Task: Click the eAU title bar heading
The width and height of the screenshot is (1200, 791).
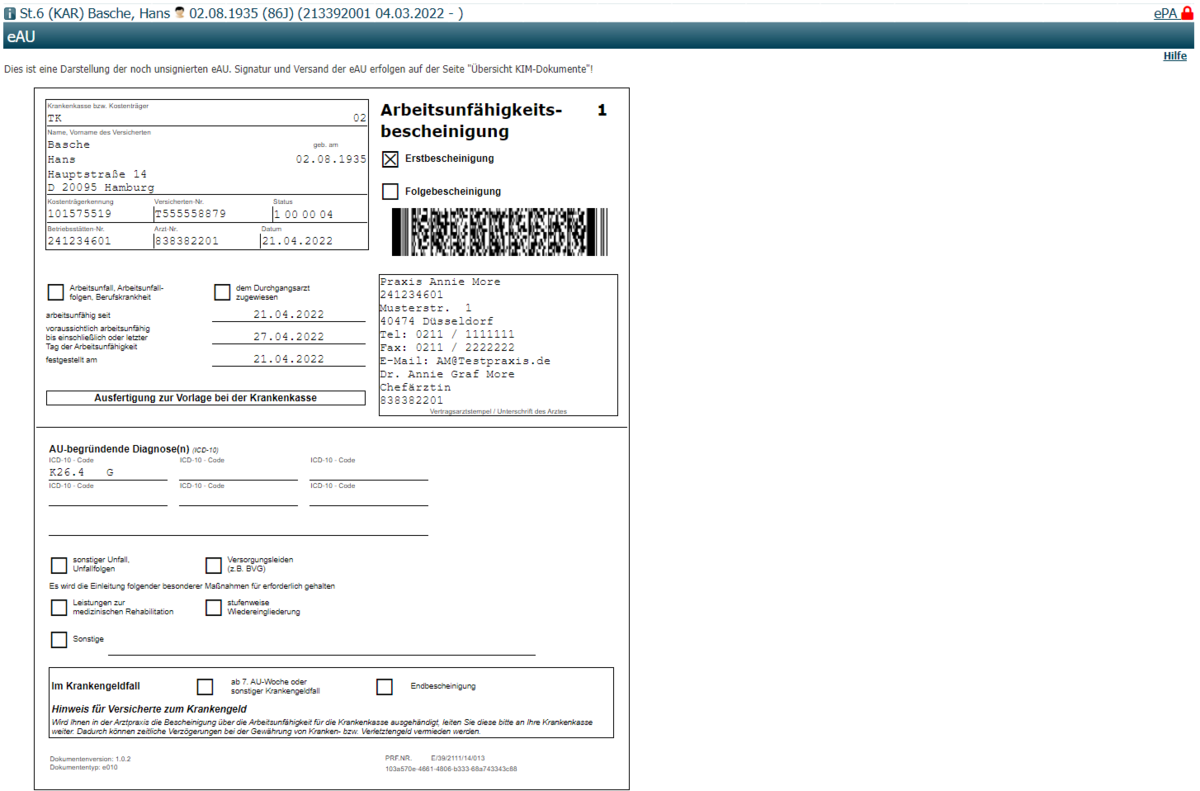Action: pyautogui.click(x=20, y=36)
